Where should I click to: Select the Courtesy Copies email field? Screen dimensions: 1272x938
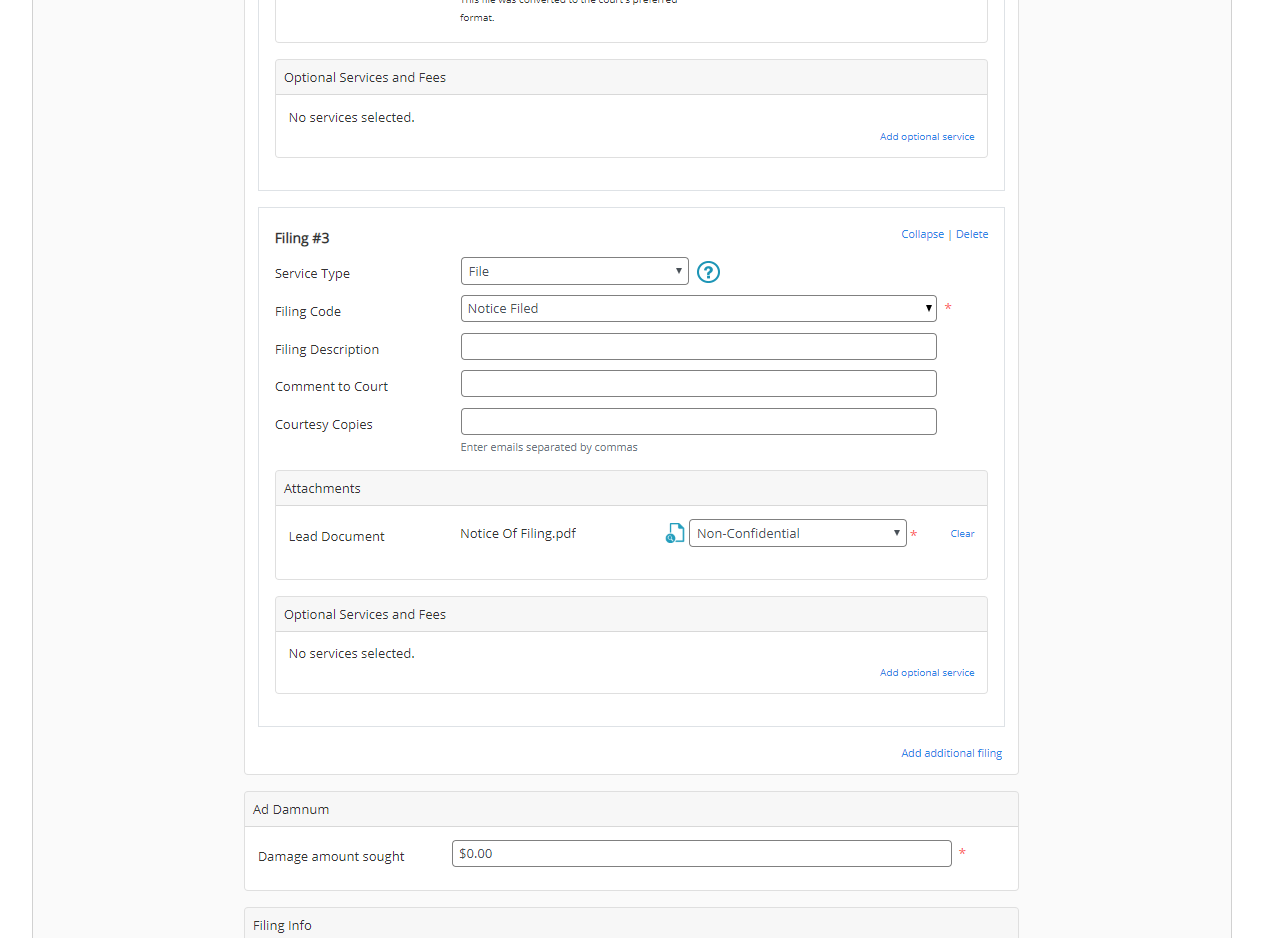point(698,422)
